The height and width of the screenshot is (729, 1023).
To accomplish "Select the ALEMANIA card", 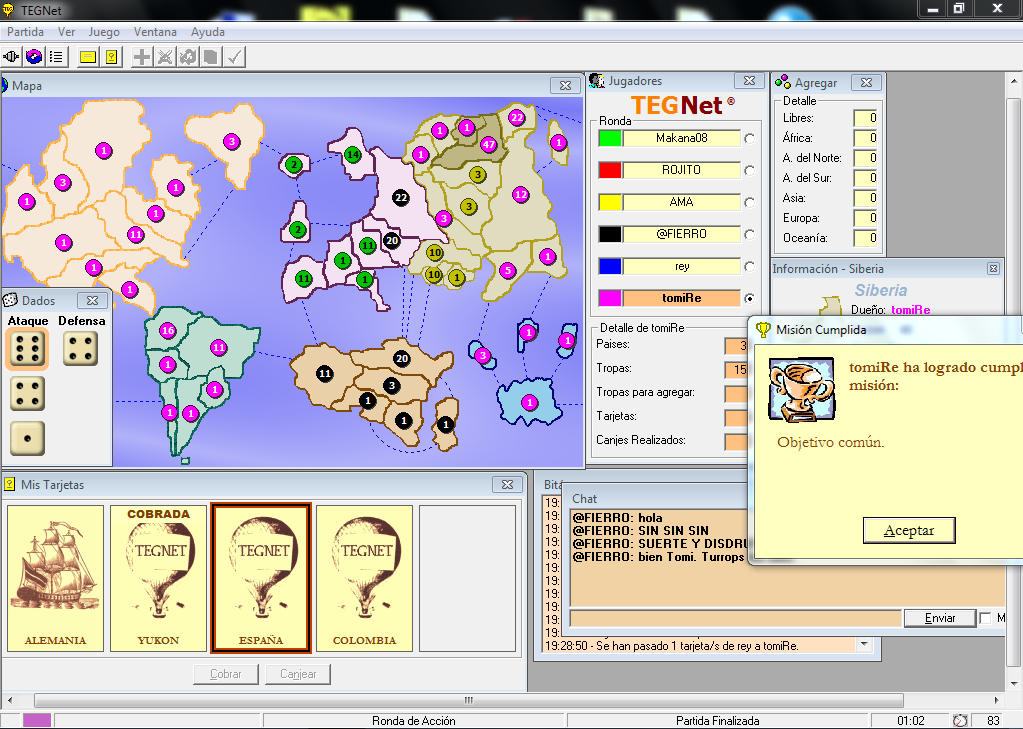I will (x=55, y=578).
